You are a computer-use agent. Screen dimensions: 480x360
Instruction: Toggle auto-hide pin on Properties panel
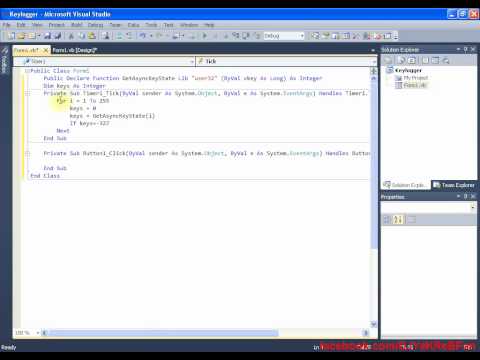tap(466, 196)
